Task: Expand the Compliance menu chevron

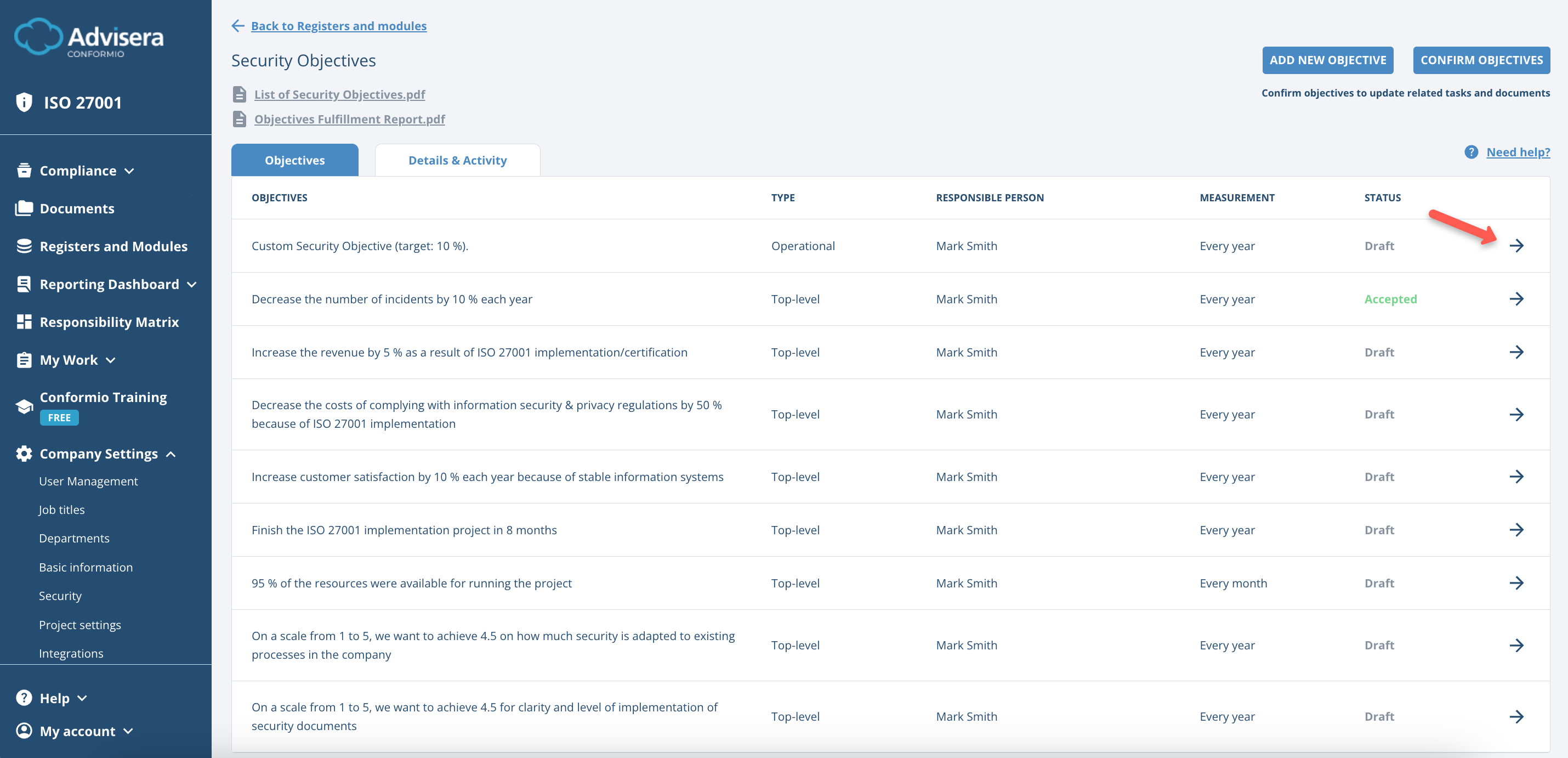Action: [x=129, y=172]
